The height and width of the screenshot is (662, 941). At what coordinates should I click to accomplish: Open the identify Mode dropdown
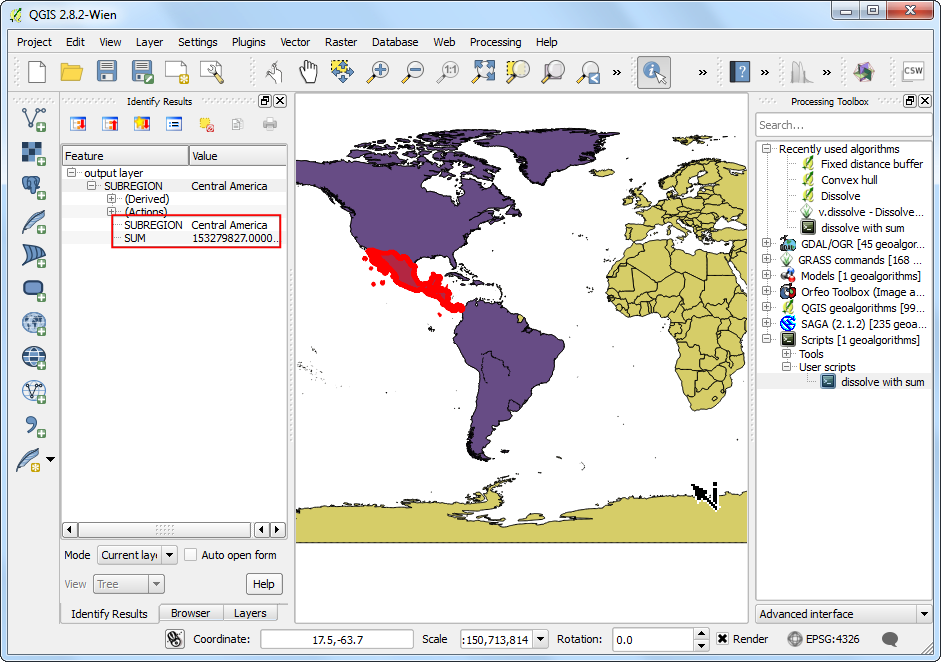pos(170,555)
